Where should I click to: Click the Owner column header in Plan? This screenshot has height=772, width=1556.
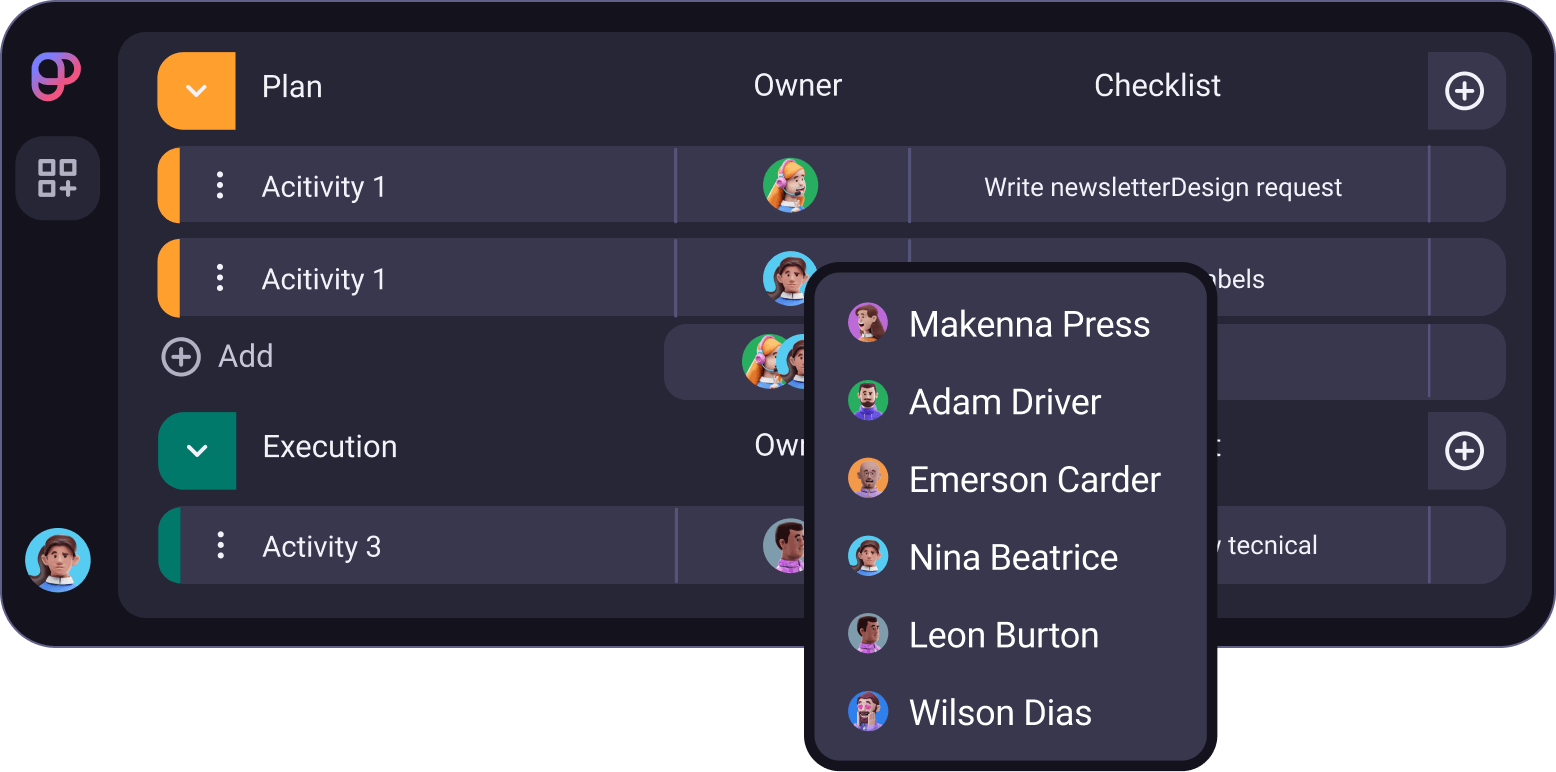(x=797, y=86)
